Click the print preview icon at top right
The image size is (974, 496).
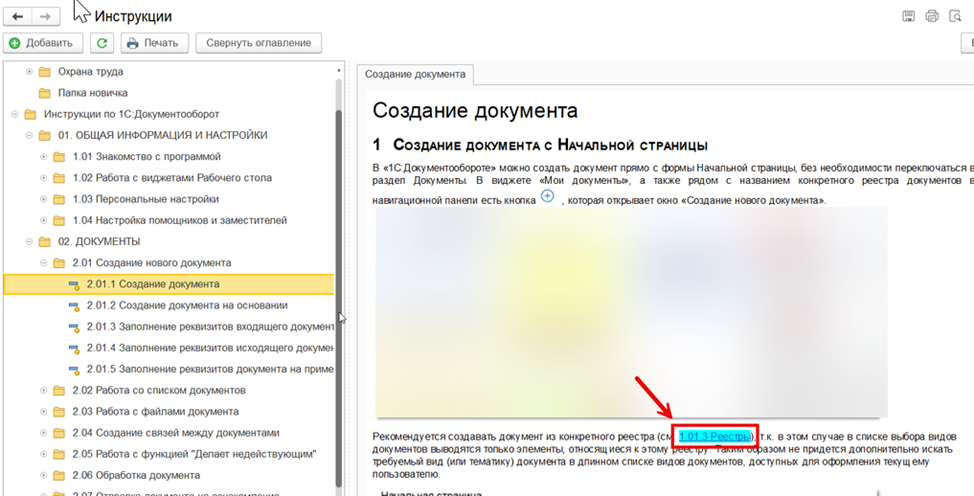(955, 17)
